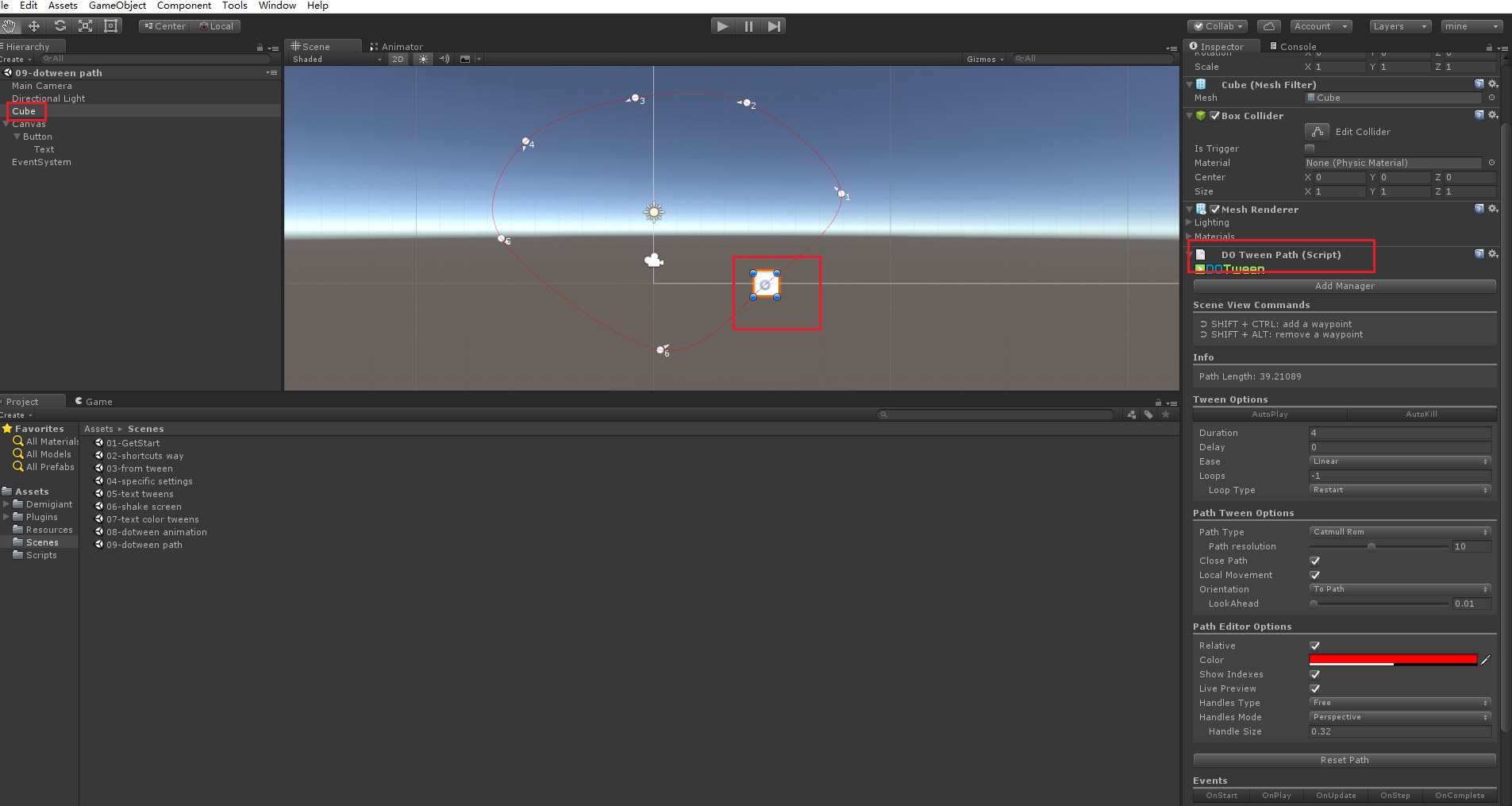Toggle Is Trigger checkbox
Viewport: 1512px width, 806px height.
(x=1310, y=148)
